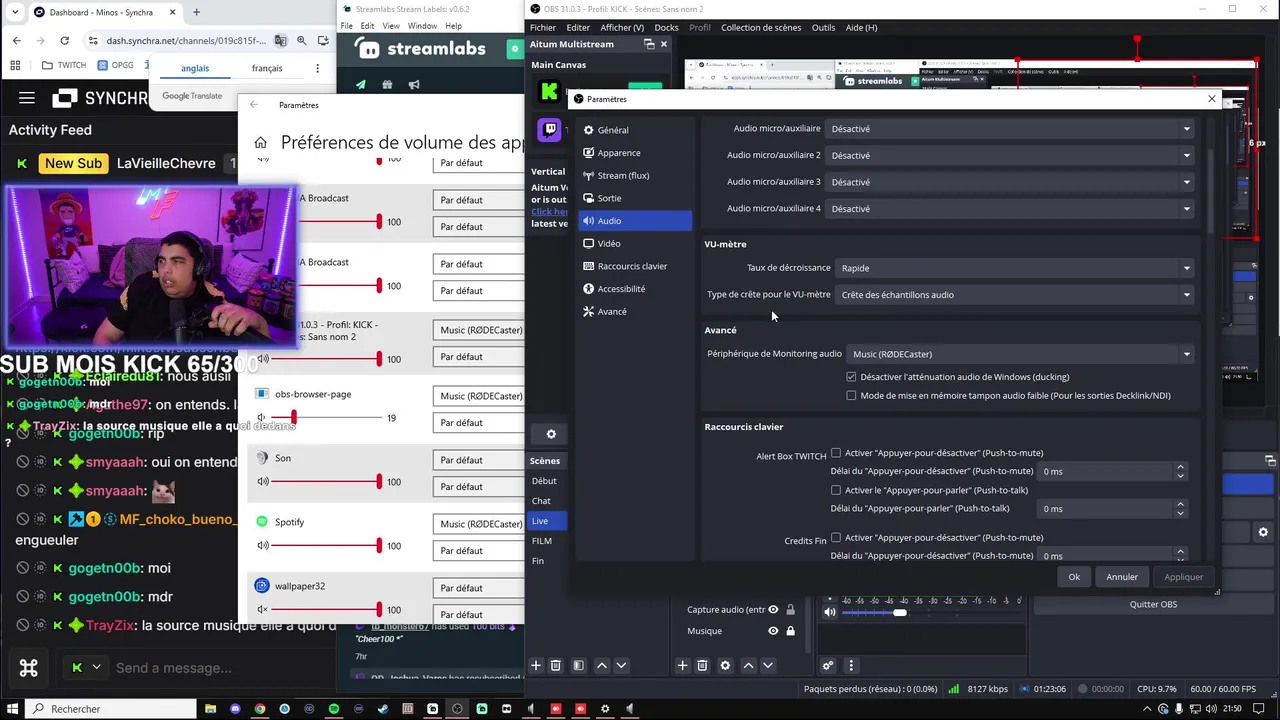Enable Push-to-mute for Credits Fin

(836, 537)
